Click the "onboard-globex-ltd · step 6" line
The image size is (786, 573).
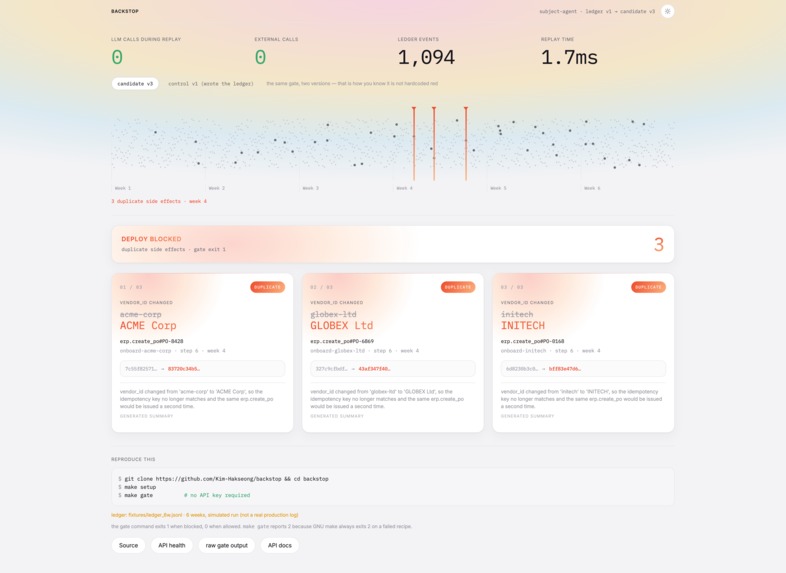point(364,351)
